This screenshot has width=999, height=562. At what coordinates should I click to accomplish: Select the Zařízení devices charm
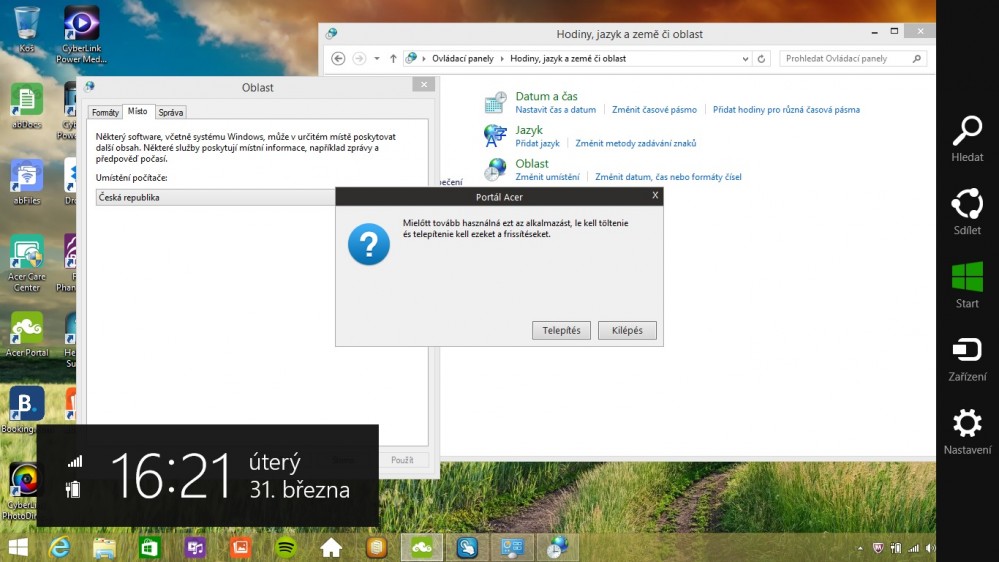coord(966,358)
